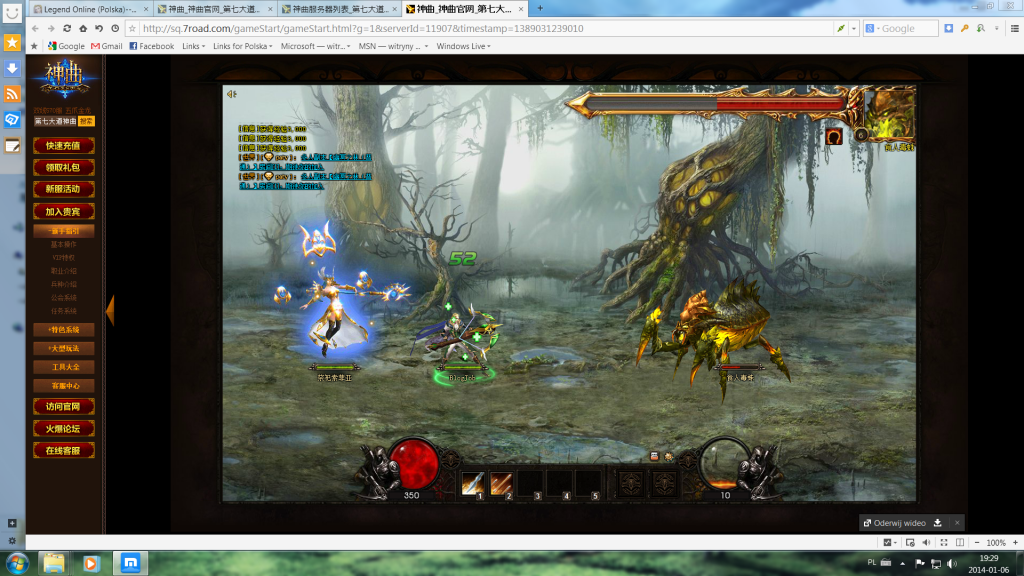This screenshot has height=576, width=1024.
Task: Expand the MSN bookmarks folder
Action: coord(393,46)
